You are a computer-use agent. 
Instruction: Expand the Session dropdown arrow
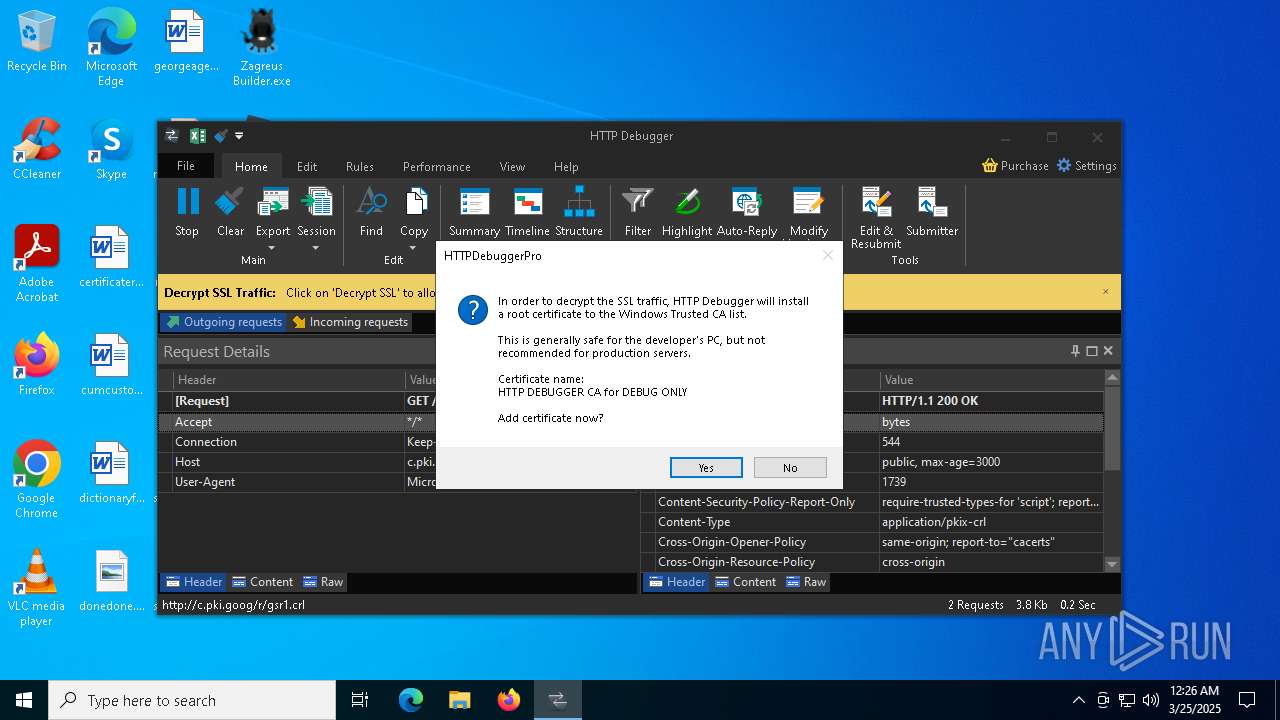[316, 248]
